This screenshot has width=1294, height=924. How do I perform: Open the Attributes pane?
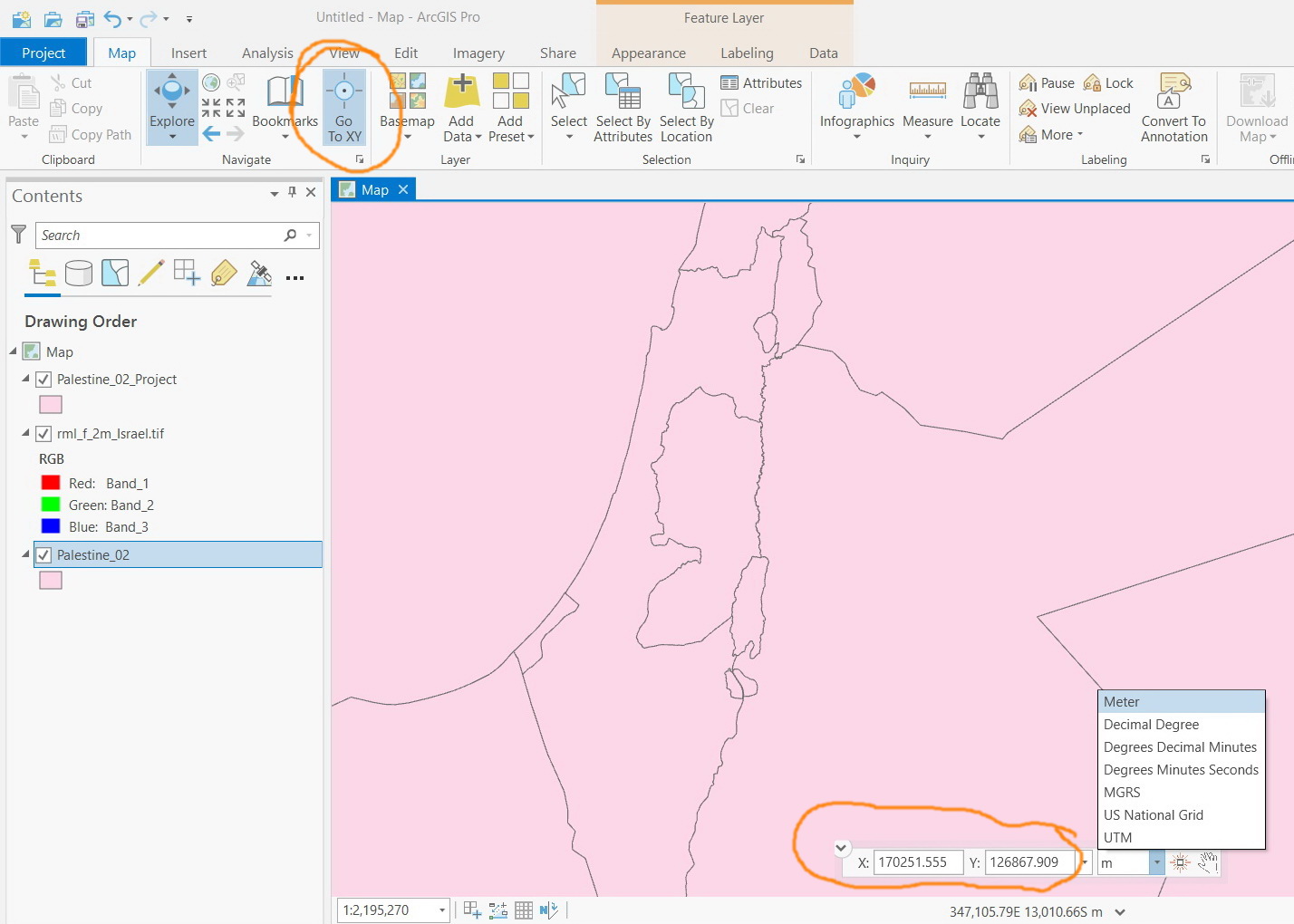point(761,83)
